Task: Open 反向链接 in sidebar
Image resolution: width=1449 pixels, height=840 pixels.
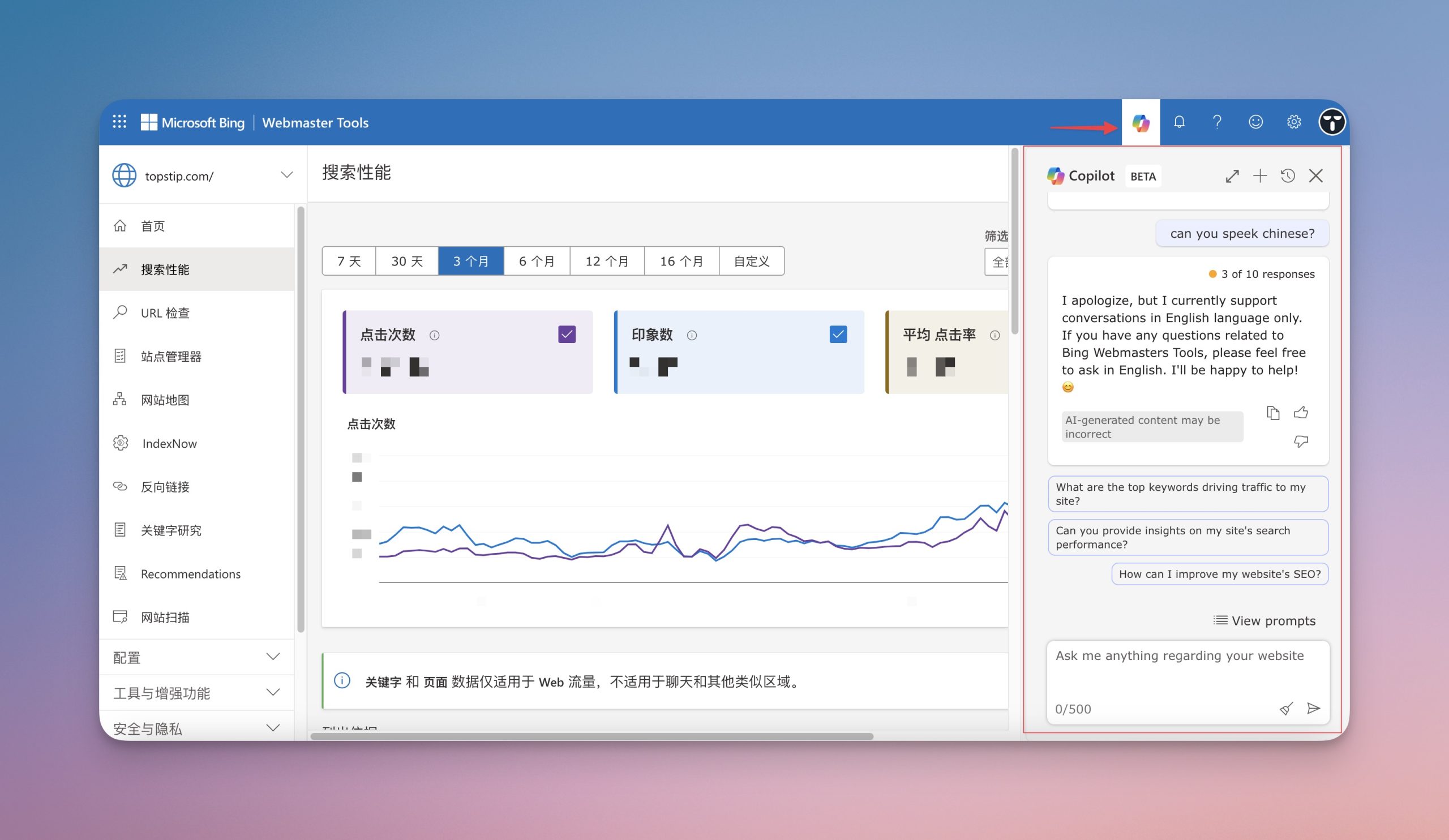Action: 196,487
